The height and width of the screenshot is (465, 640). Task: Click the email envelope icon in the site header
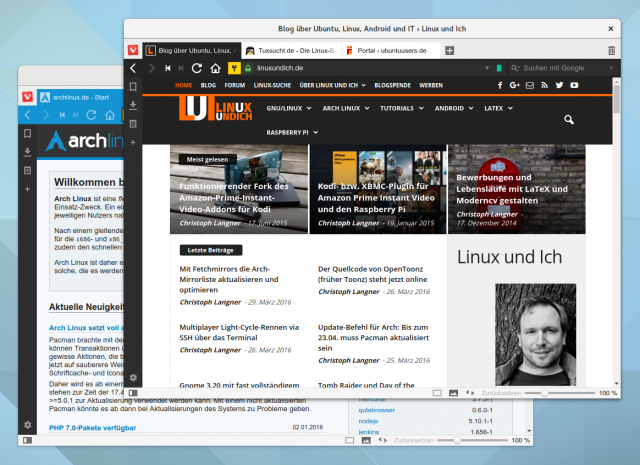coord(529,85)
